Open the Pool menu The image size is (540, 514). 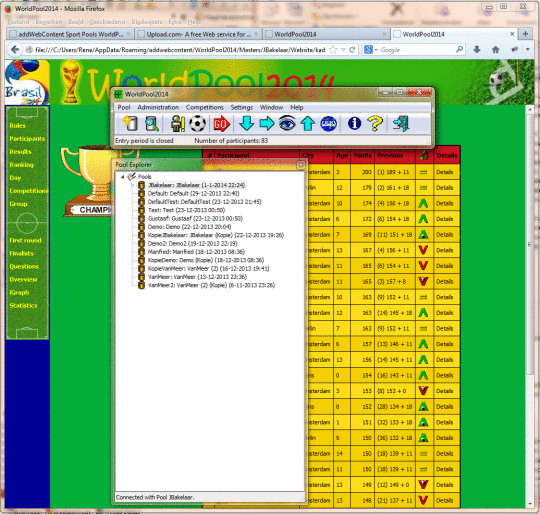point(124,107)
